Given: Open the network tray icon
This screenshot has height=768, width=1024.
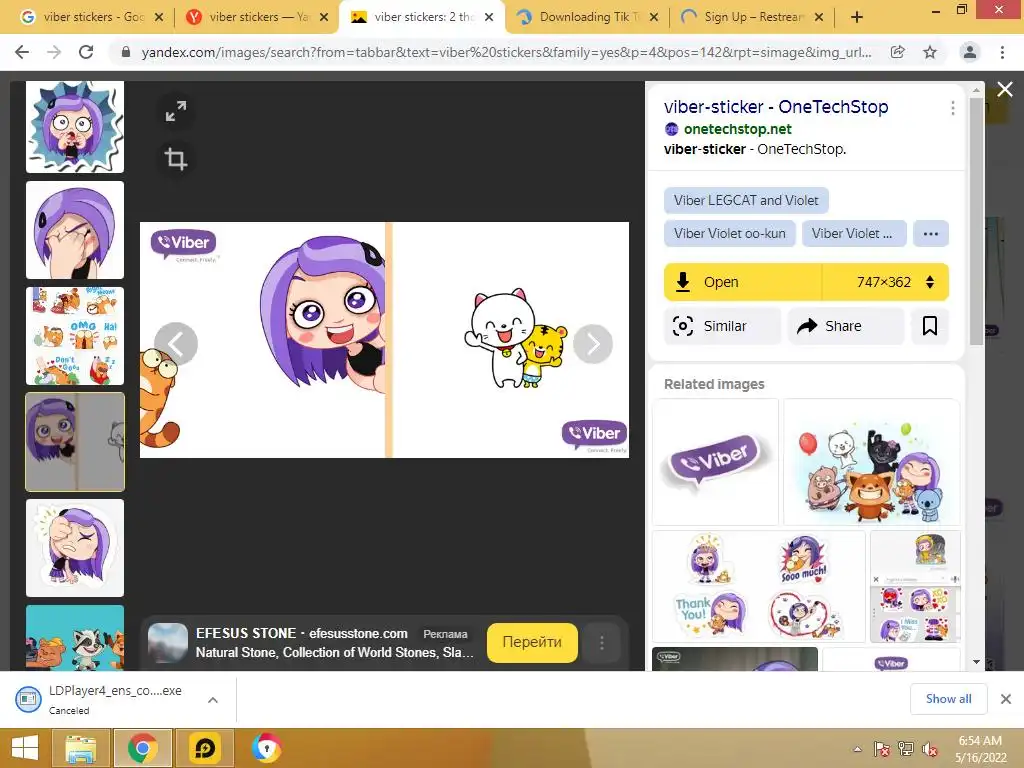Looking at the screenshot, I should tap(906, 749).
